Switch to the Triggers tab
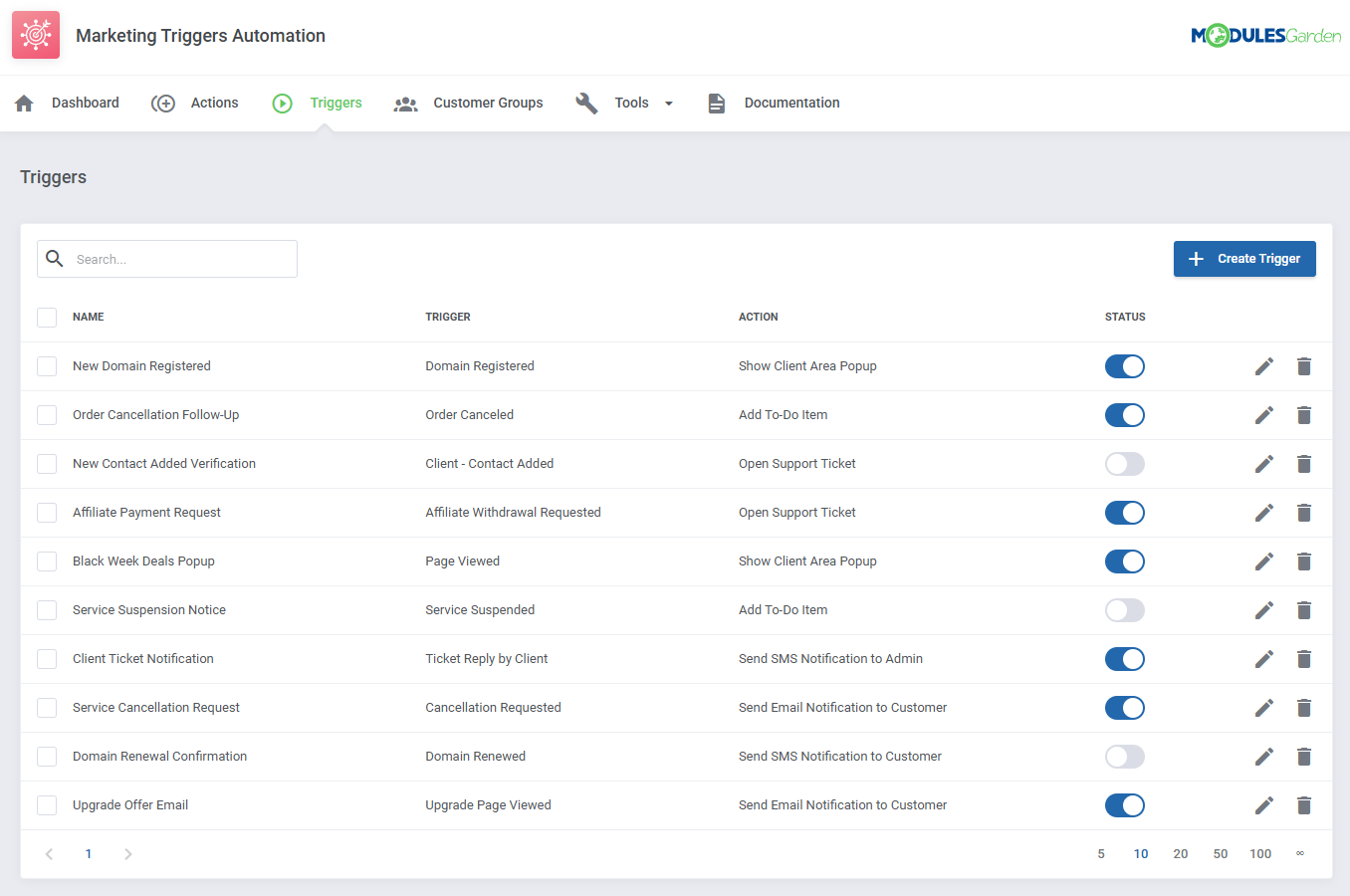The width and height of the screenshot is (1350, 896). (x=336, y=102)
